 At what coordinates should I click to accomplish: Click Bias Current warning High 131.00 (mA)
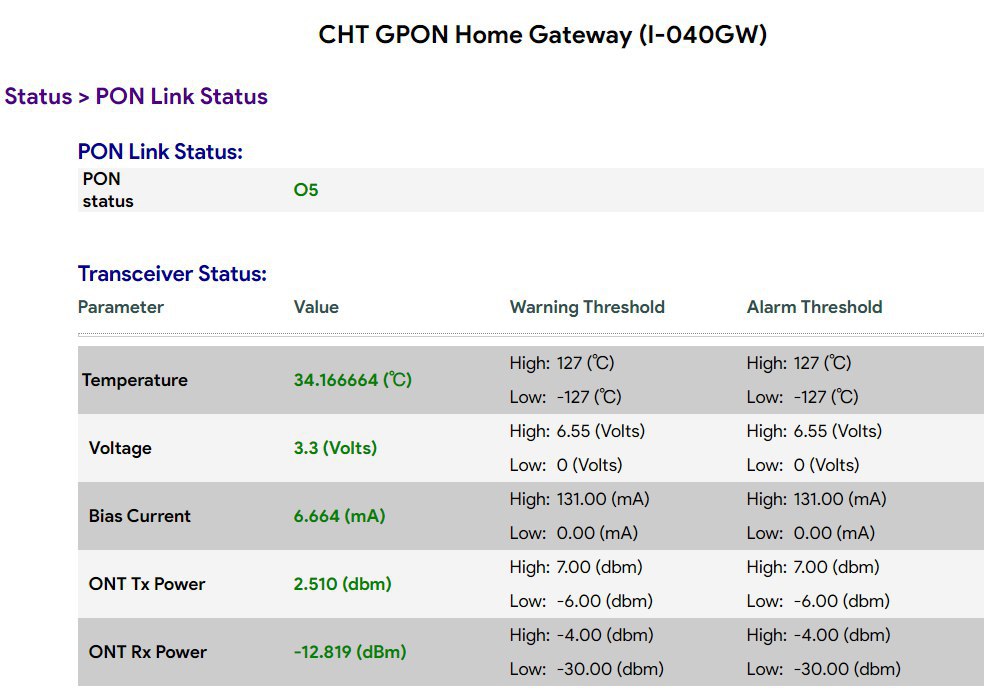(580, 499)
